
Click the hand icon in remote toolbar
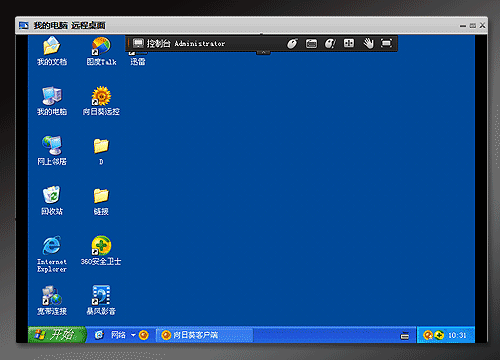[x=368, y=43]
